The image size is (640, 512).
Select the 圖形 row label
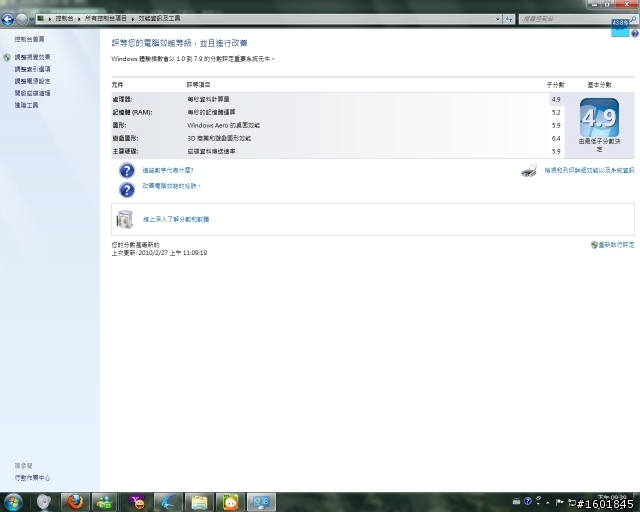(x=119, y=125)
